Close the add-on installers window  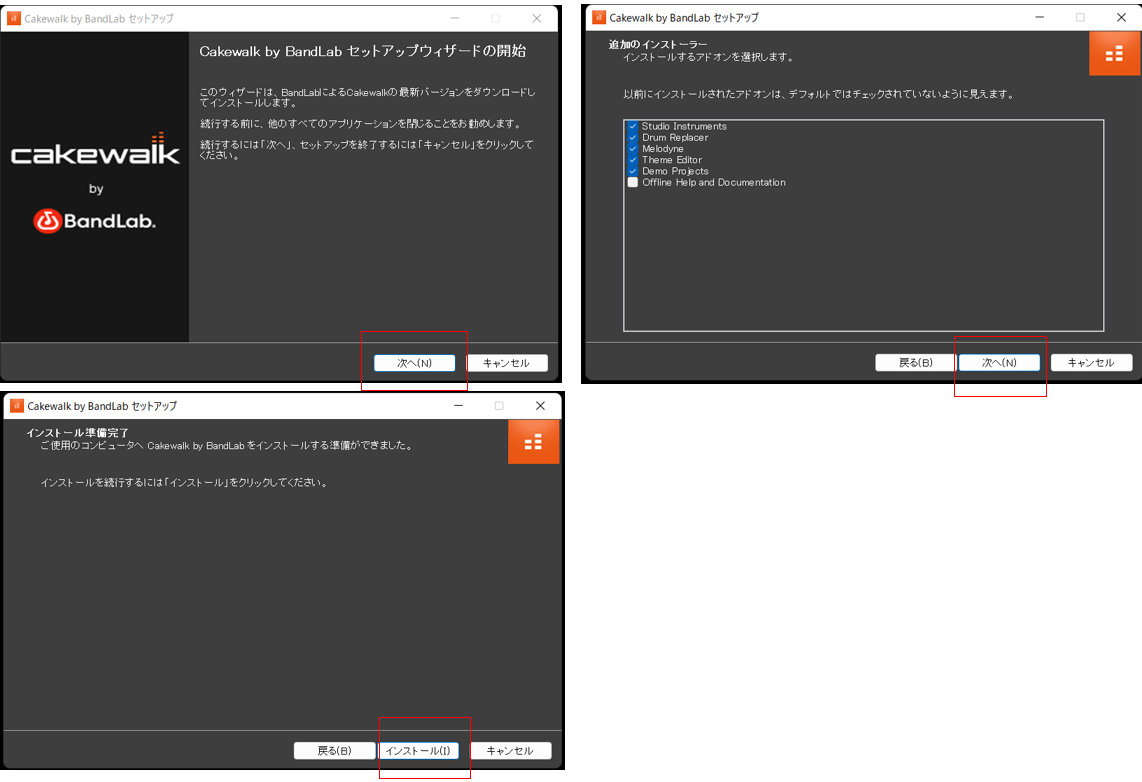point(1122,17)
